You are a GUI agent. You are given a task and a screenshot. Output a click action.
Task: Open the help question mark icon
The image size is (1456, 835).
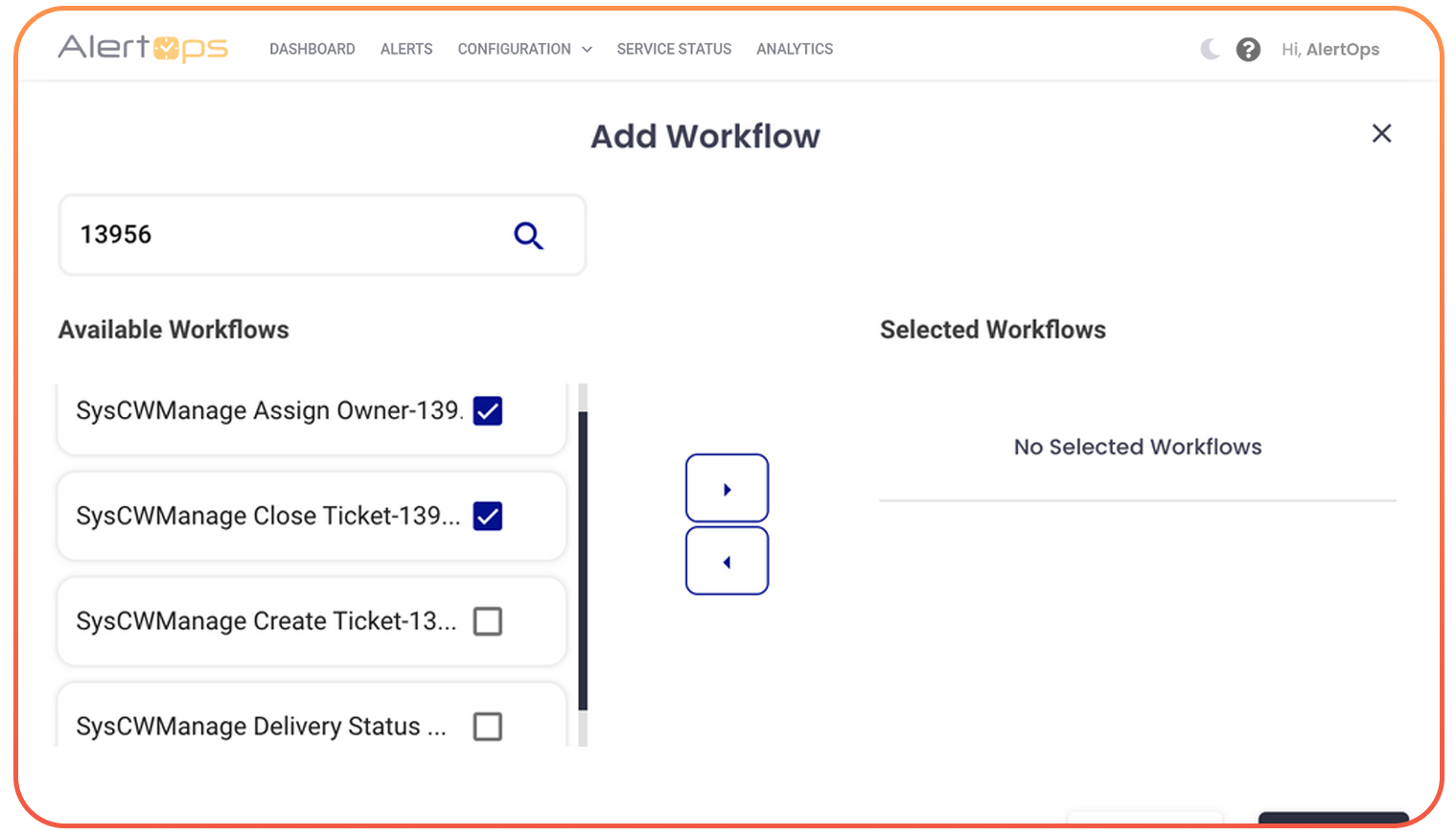(x=1248, y=49)
